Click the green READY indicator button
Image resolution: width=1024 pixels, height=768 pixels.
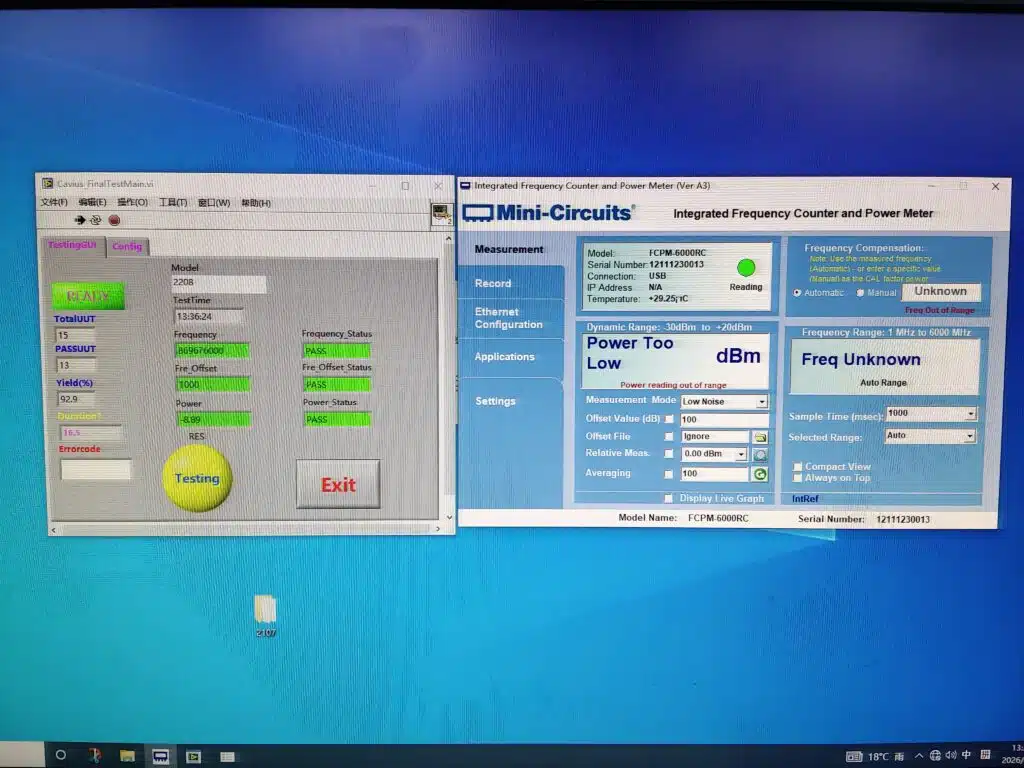coord(88,296)
